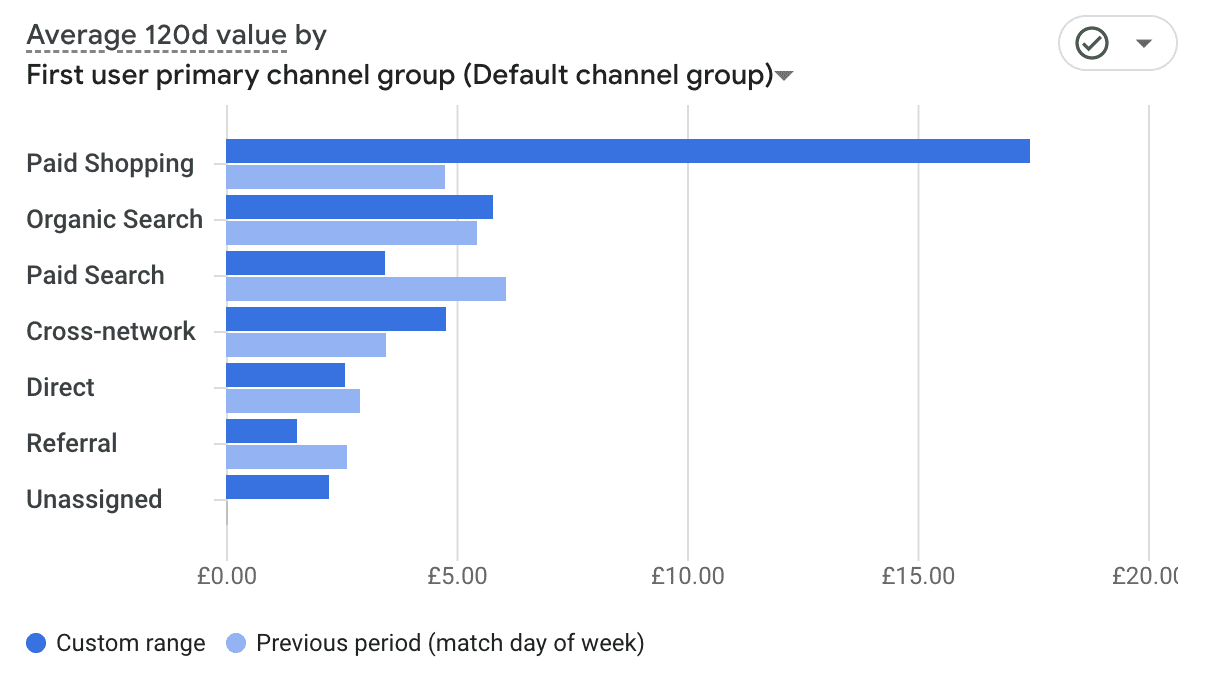Screen dimensions: 1210x694
Task: Toggle the Previous period (match day of week) label
Action: click(450, 643)
